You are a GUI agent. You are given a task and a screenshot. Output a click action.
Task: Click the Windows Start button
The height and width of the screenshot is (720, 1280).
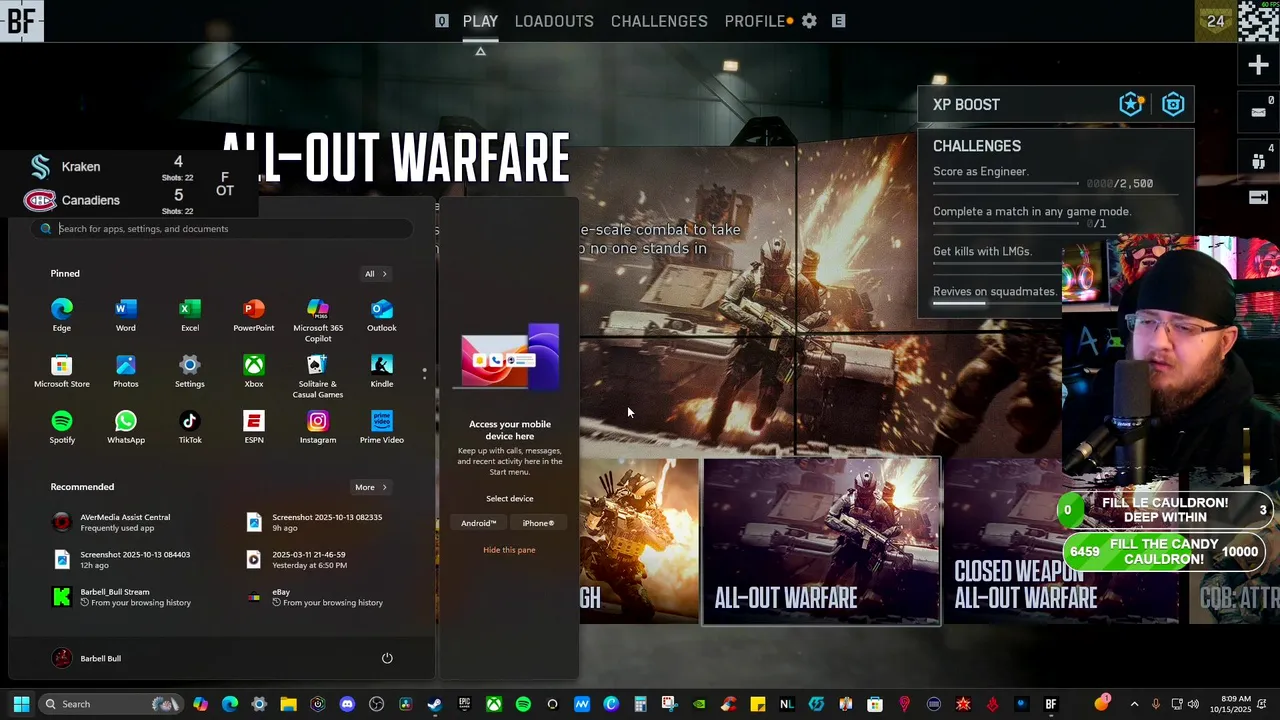[21, 704]
